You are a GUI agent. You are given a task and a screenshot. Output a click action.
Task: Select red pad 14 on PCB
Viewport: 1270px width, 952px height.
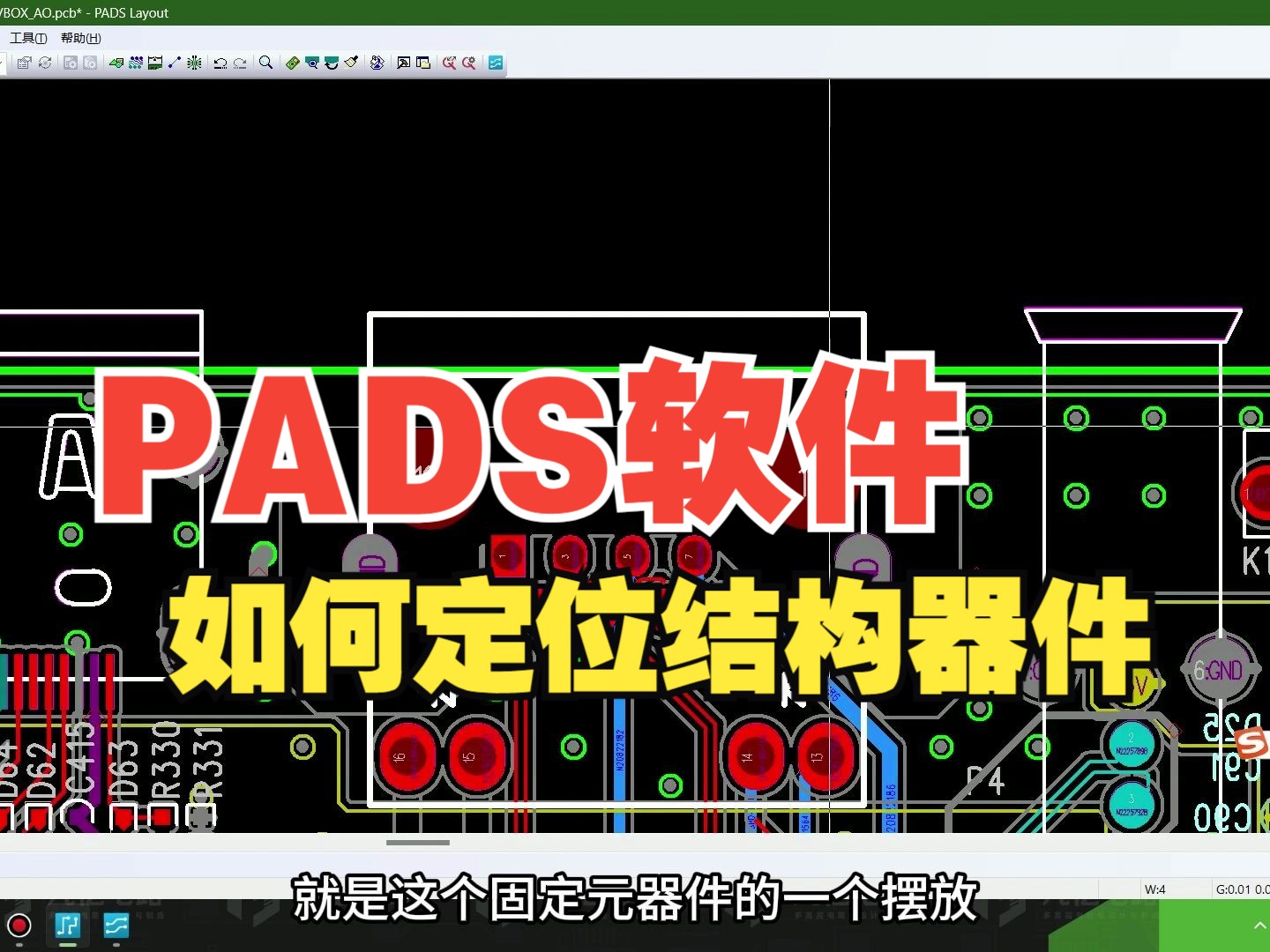(756, 756)
